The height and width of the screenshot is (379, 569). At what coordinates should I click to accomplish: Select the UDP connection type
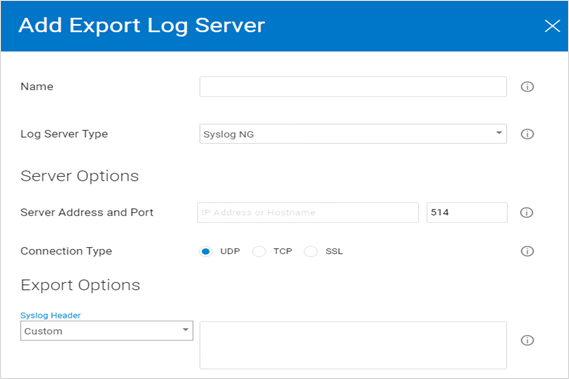click(206, 251)
